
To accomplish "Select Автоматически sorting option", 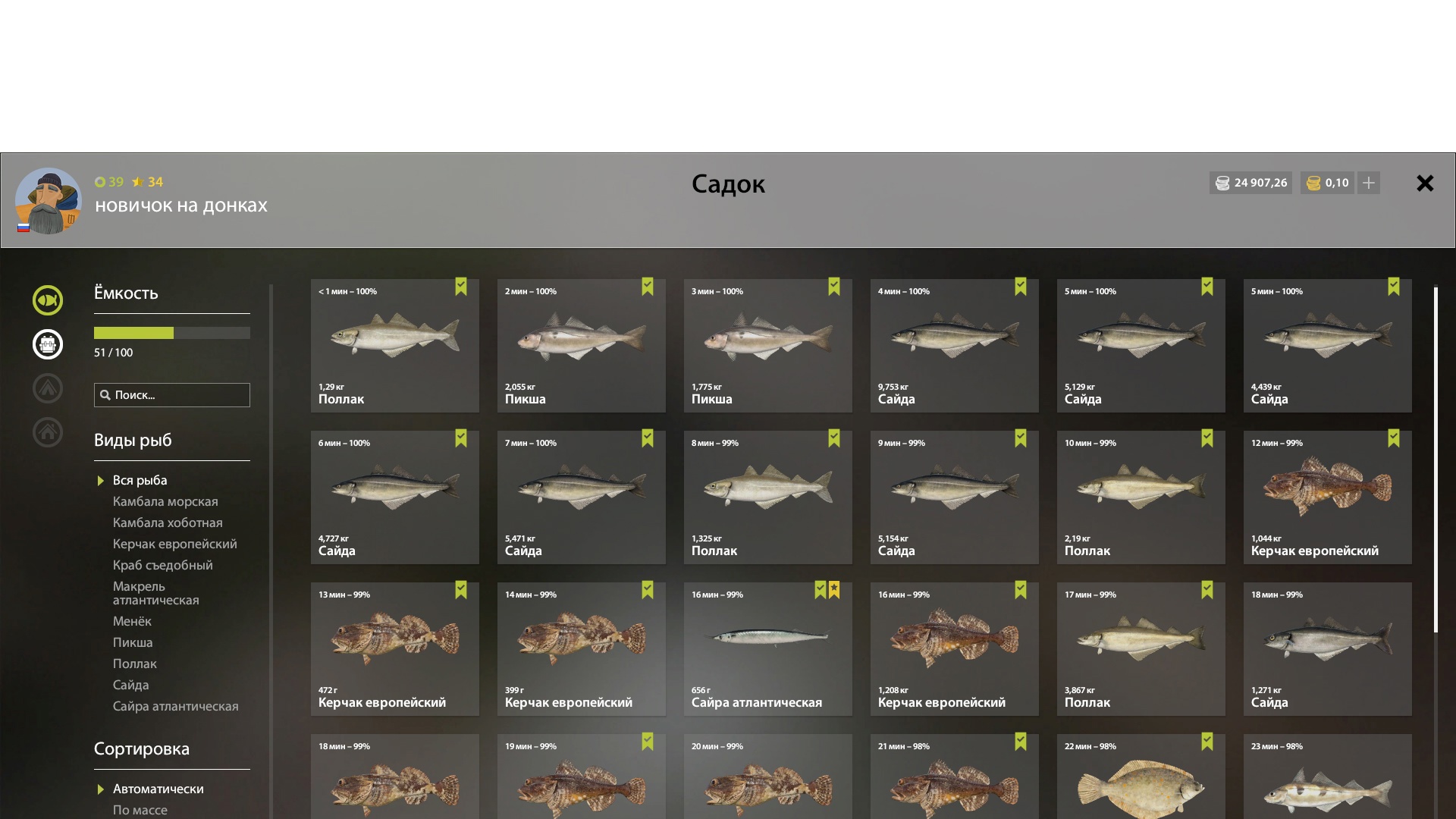I will (158, 789).
